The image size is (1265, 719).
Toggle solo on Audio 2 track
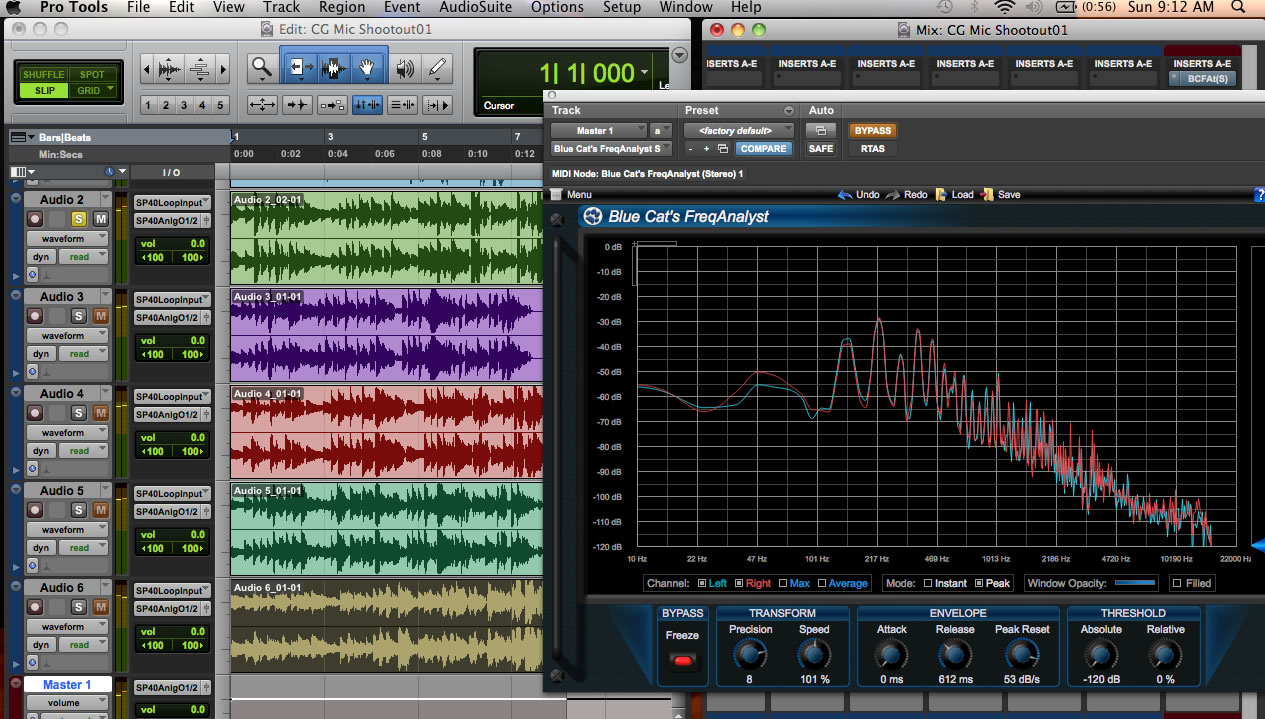pos(79,219)
